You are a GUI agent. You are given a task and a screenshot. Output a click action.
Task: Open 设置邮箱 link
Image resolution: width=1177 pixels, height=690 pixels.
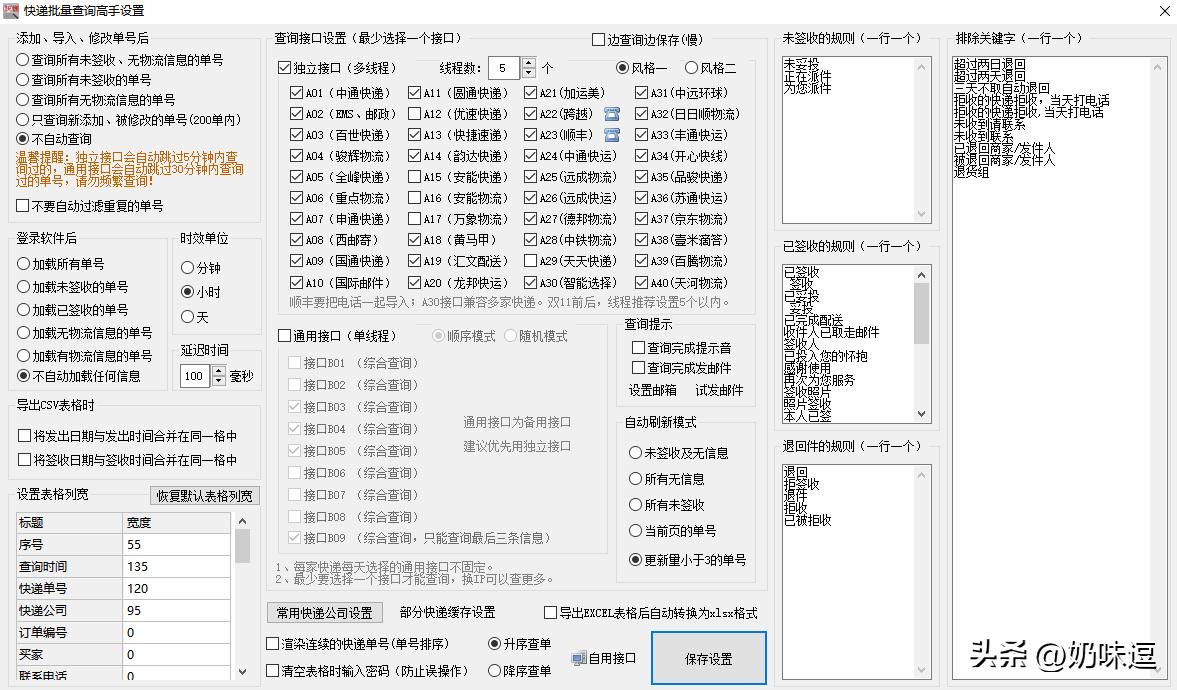[x=652, y=390]
